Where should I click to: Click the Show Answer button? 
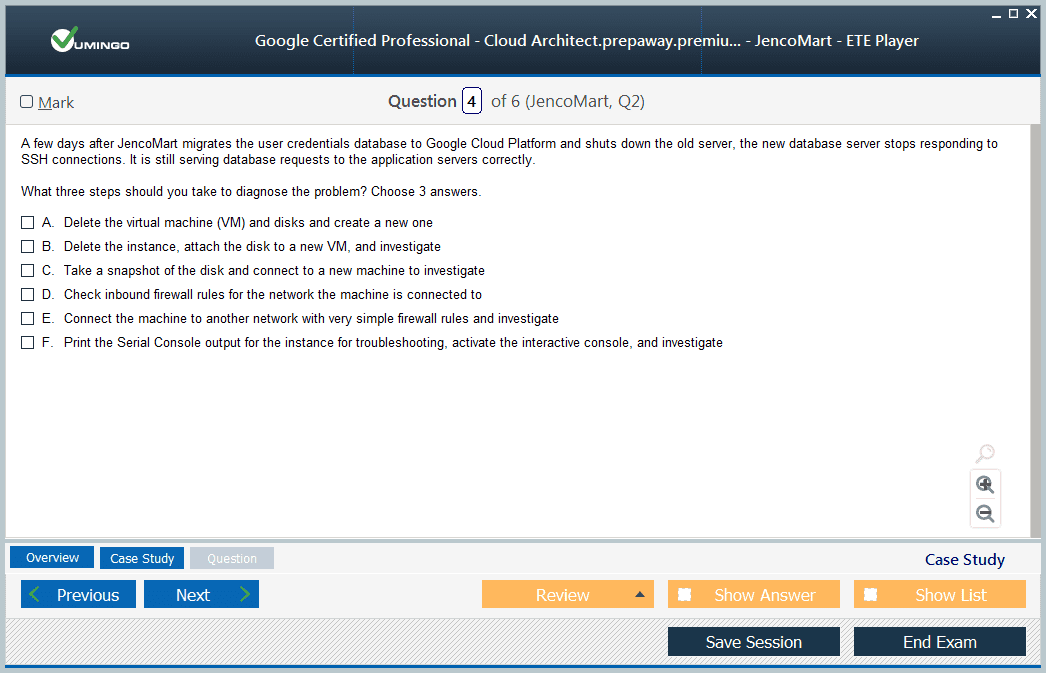point(754,594)
